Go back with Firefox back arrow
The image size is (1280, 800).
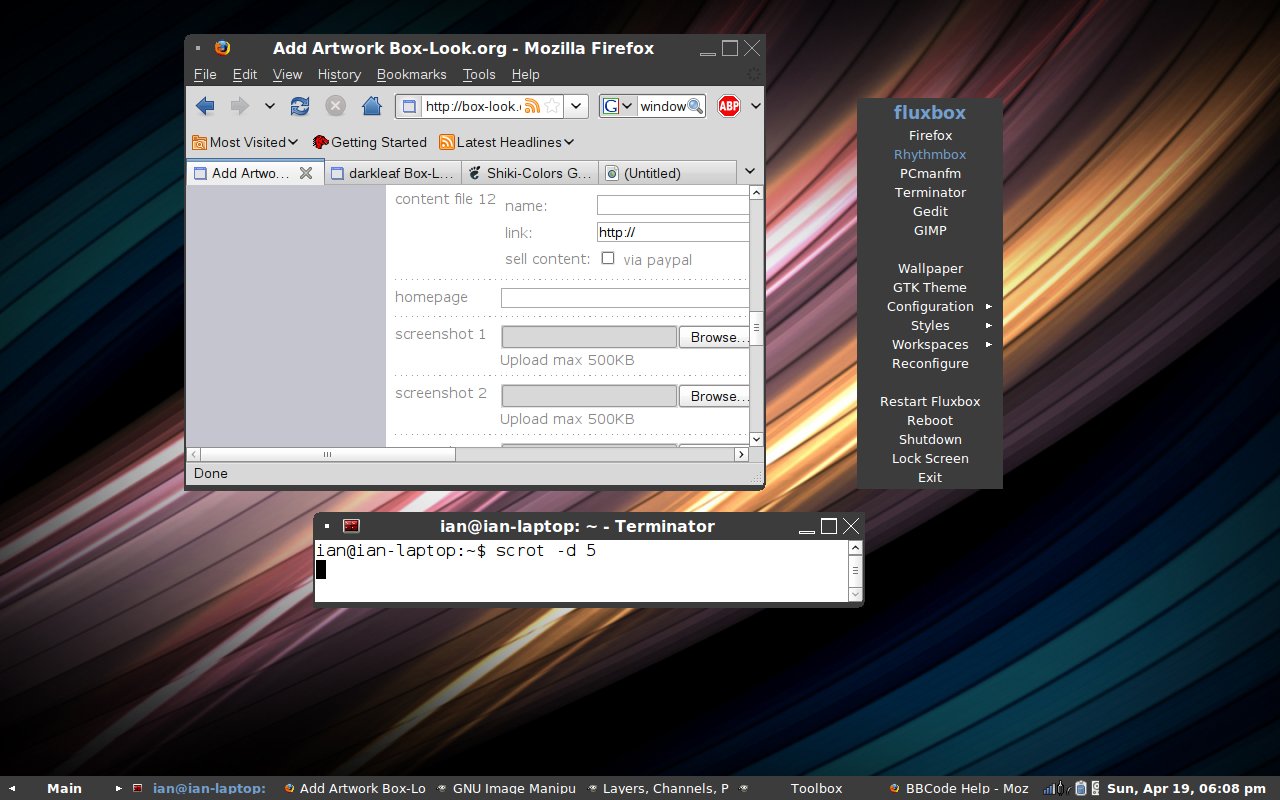pos(205,106)
